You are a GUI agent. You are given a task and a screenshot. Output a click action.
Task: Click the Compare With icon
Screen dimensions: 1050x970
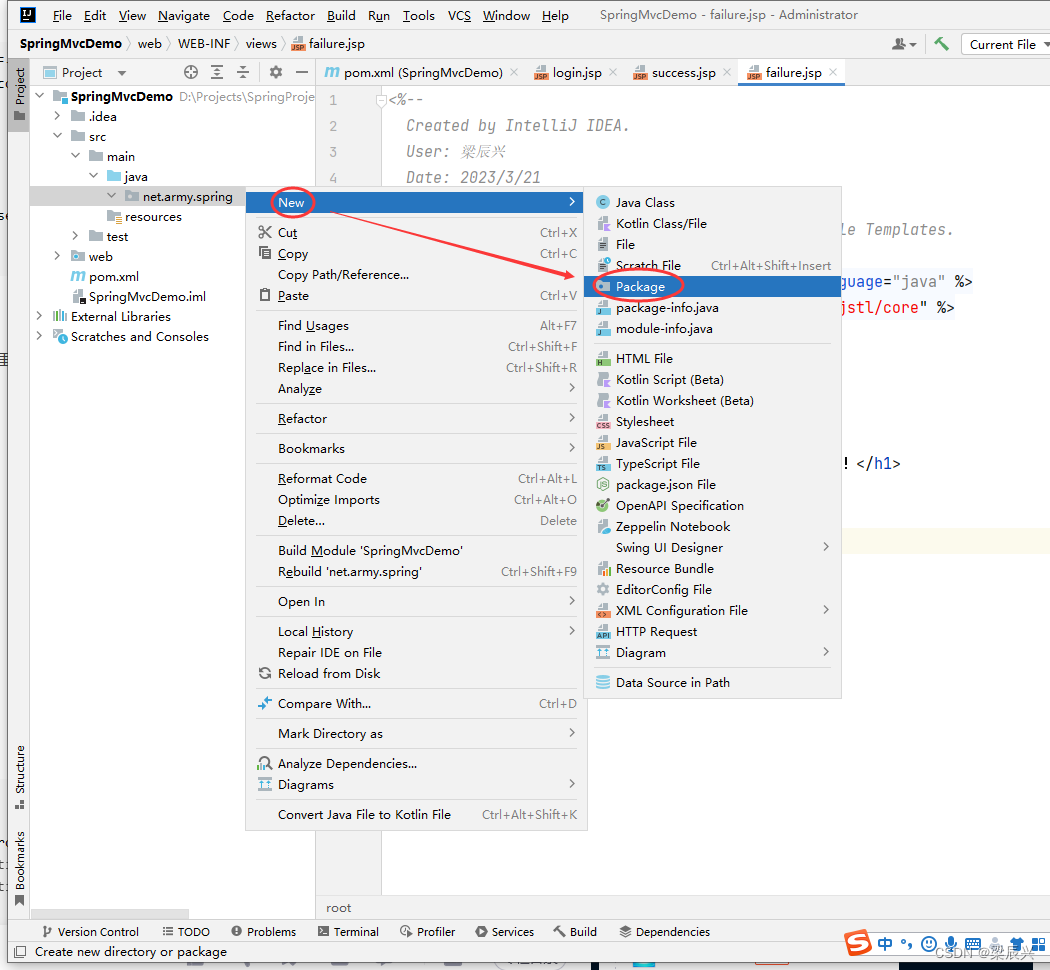265,703
